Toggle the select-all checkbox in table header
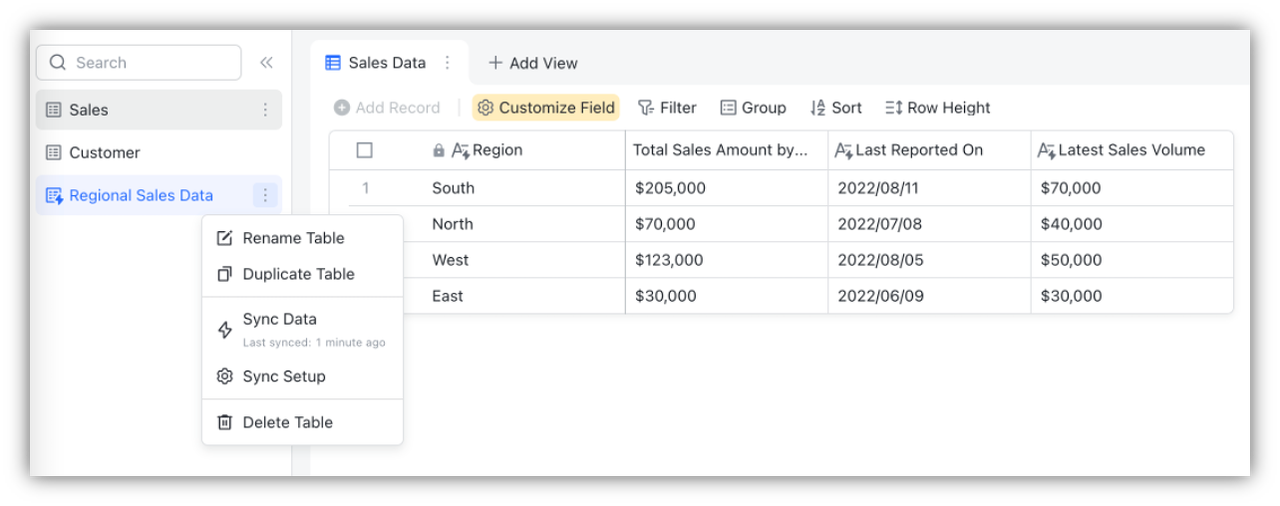Viewport: 1280px width, 506px height. click(364, 150)
